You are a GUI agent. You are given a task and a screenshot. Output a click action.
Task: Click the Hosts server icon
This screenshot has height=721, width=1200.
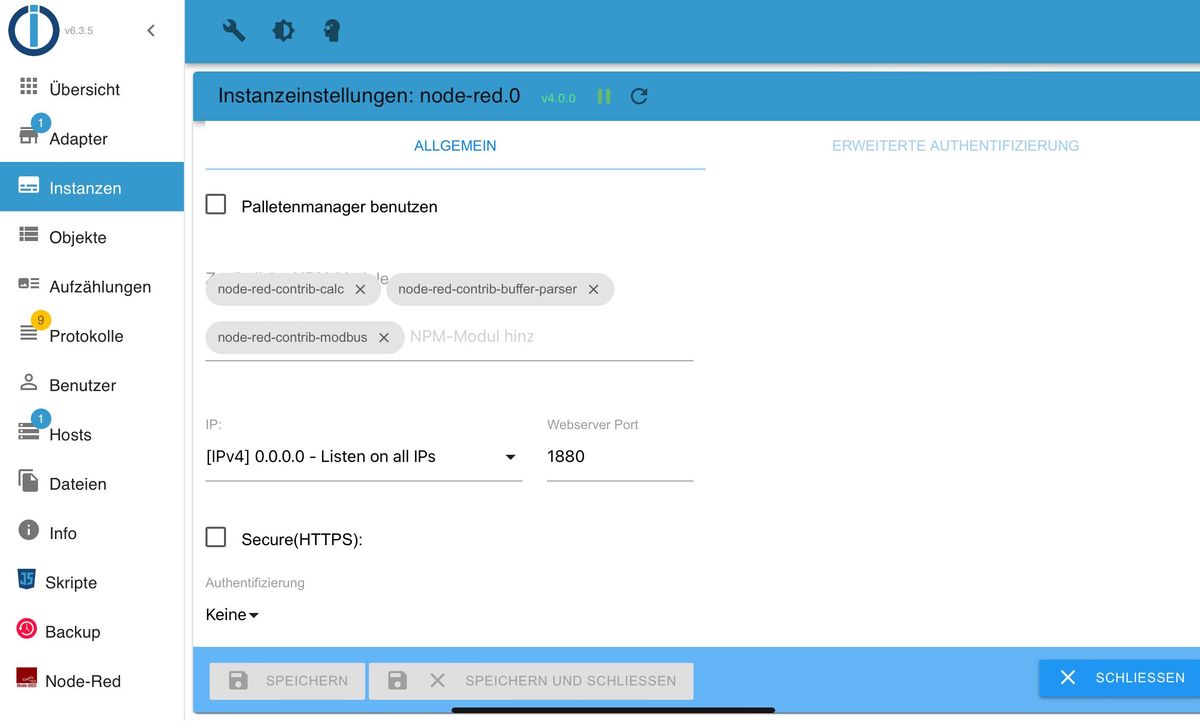[28, 432]
